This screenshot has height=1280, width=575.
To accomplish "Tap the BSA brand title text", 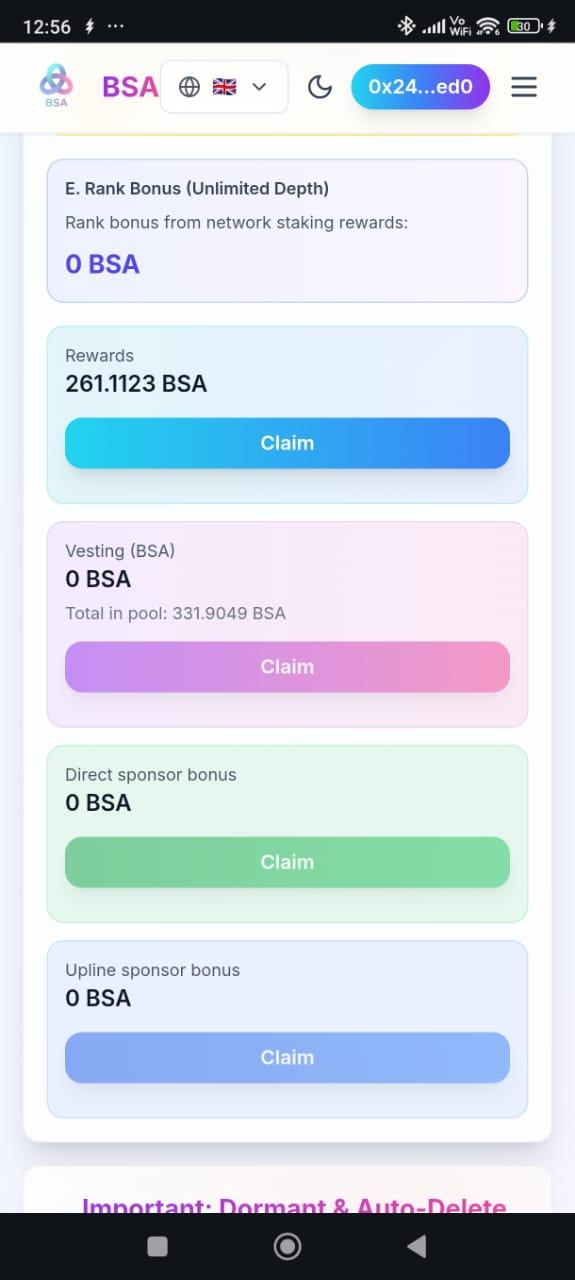I will point(130,87).
